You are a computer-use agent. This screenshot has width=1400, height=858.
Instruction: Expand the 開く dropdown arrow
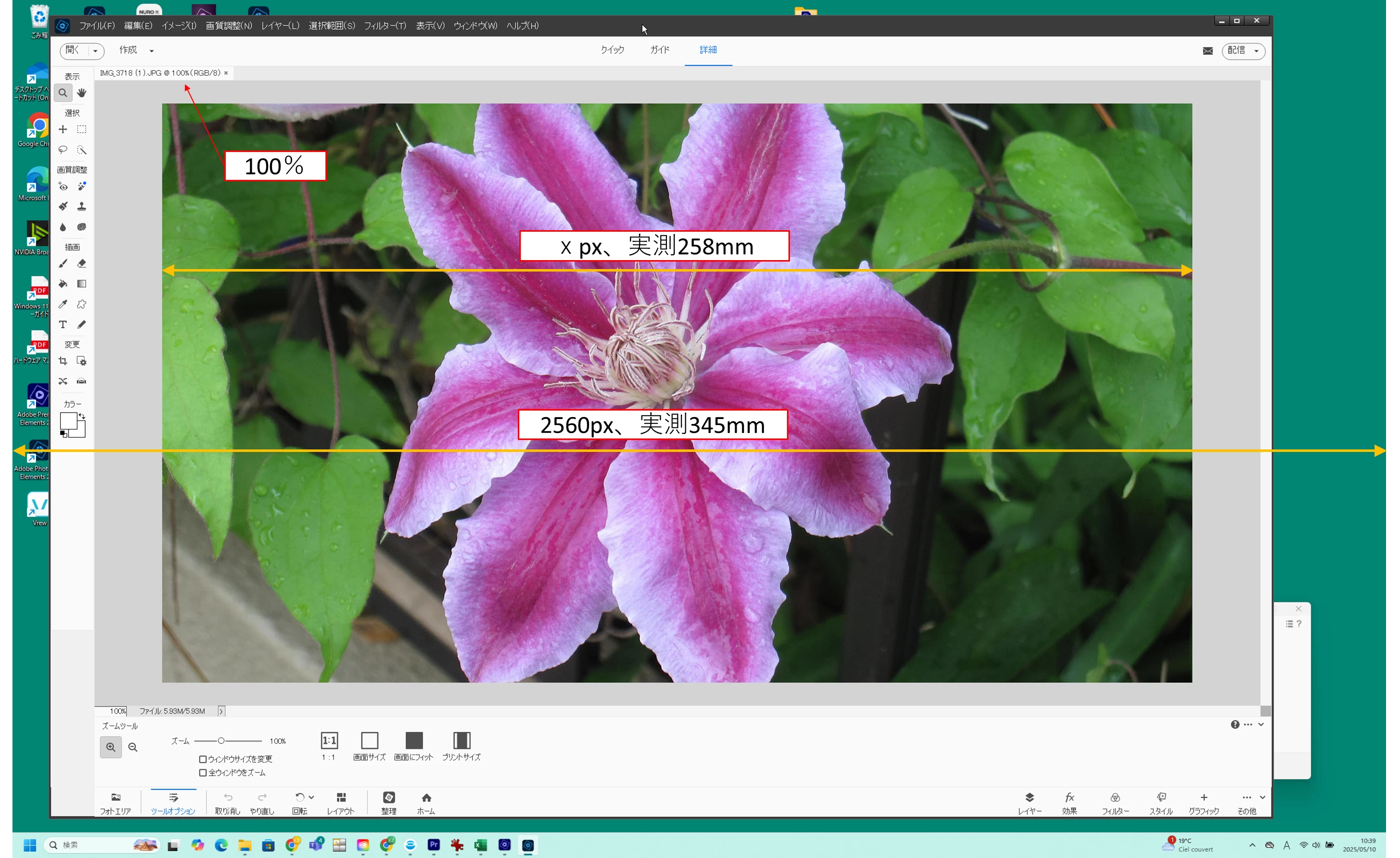coord(96,51)
